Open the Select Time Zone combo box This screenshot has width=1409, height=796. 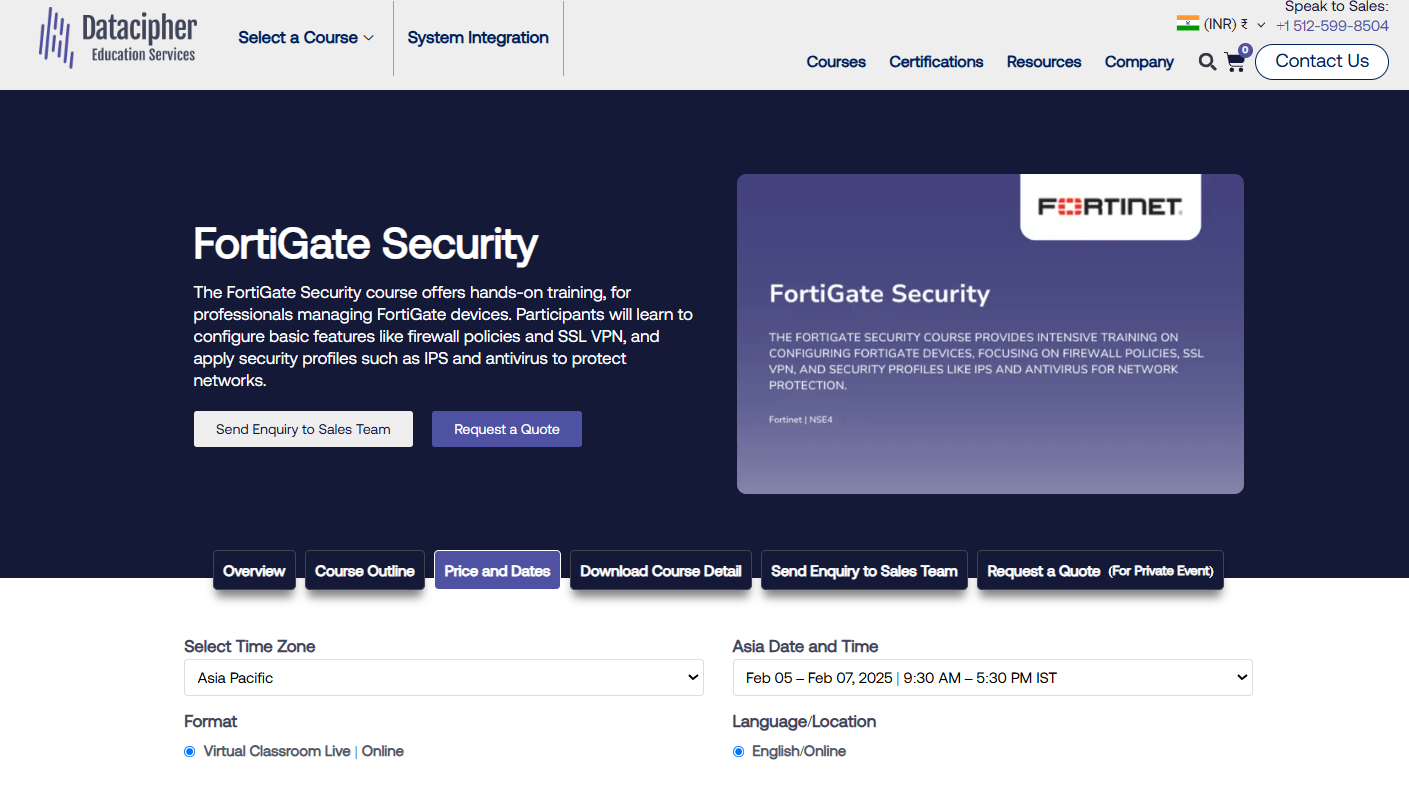tap(444, 678)
